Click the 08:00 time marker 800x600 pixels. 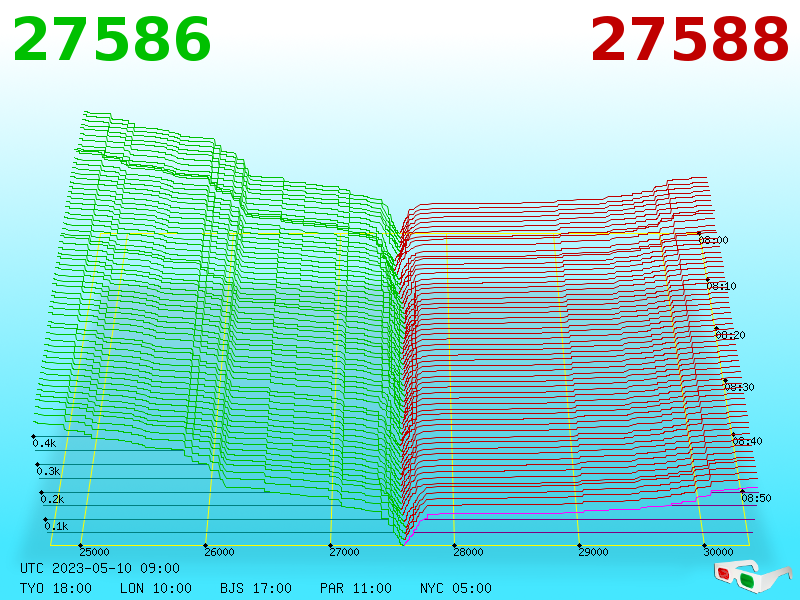point(713,240)
